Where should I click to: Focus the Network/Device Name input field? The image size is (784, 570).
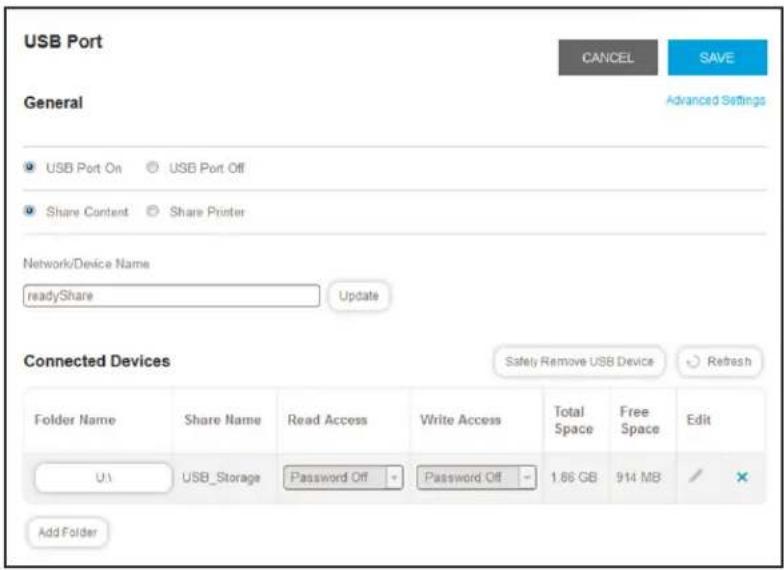172,296
